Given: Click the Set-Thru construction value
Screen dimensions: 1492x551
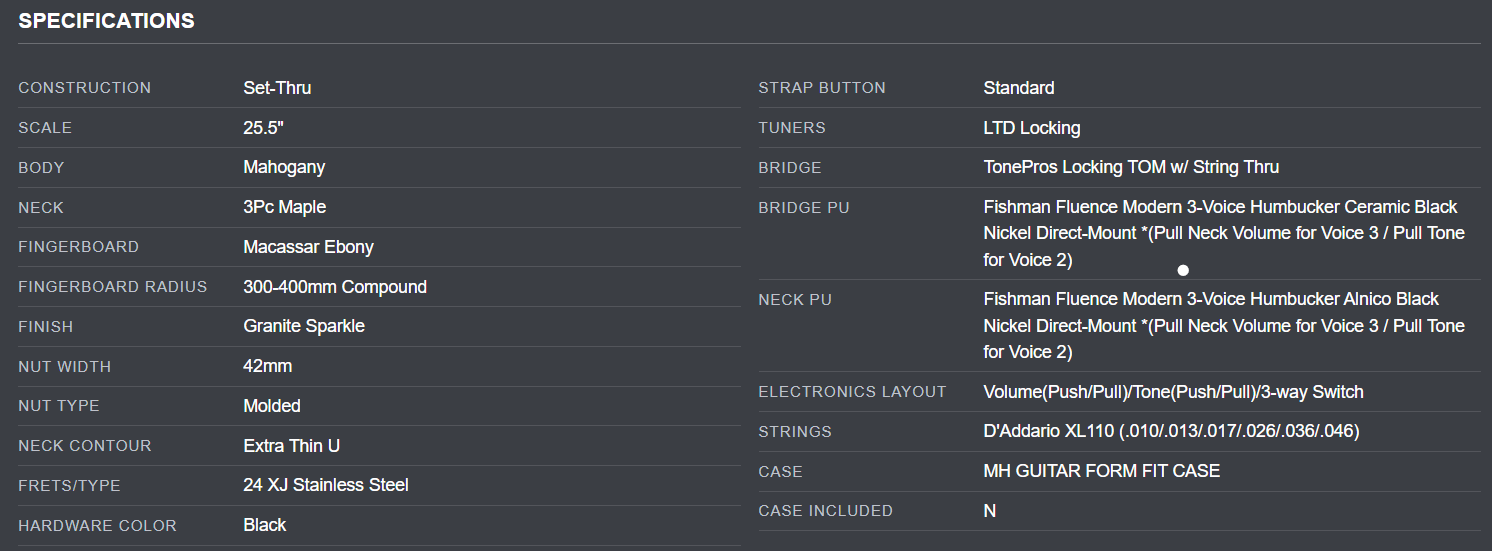Looking at the screenshot, I should 277,88.
